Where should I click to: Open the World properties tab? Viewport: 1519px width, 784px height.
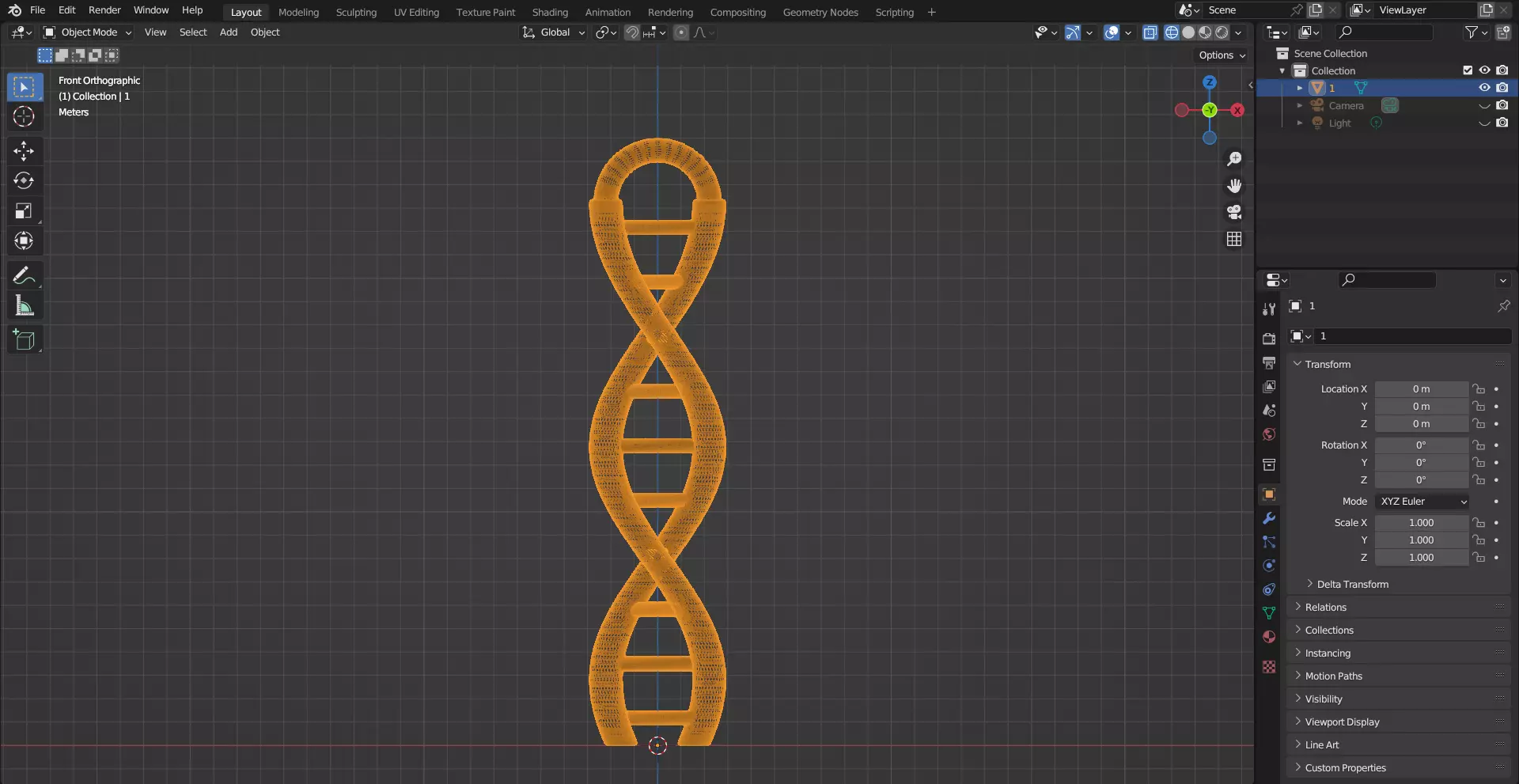click(x=1269, y=434)
